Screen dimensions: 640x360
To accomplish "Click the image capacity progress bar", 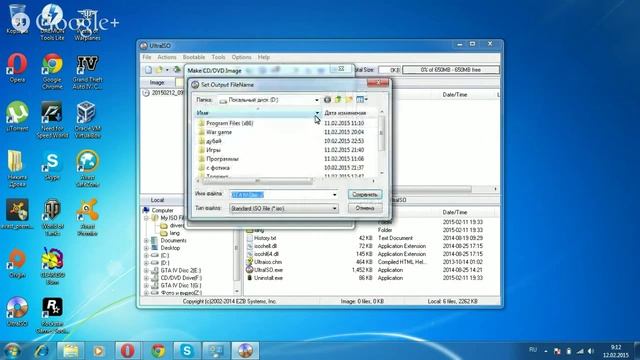I will click(451, 70).
